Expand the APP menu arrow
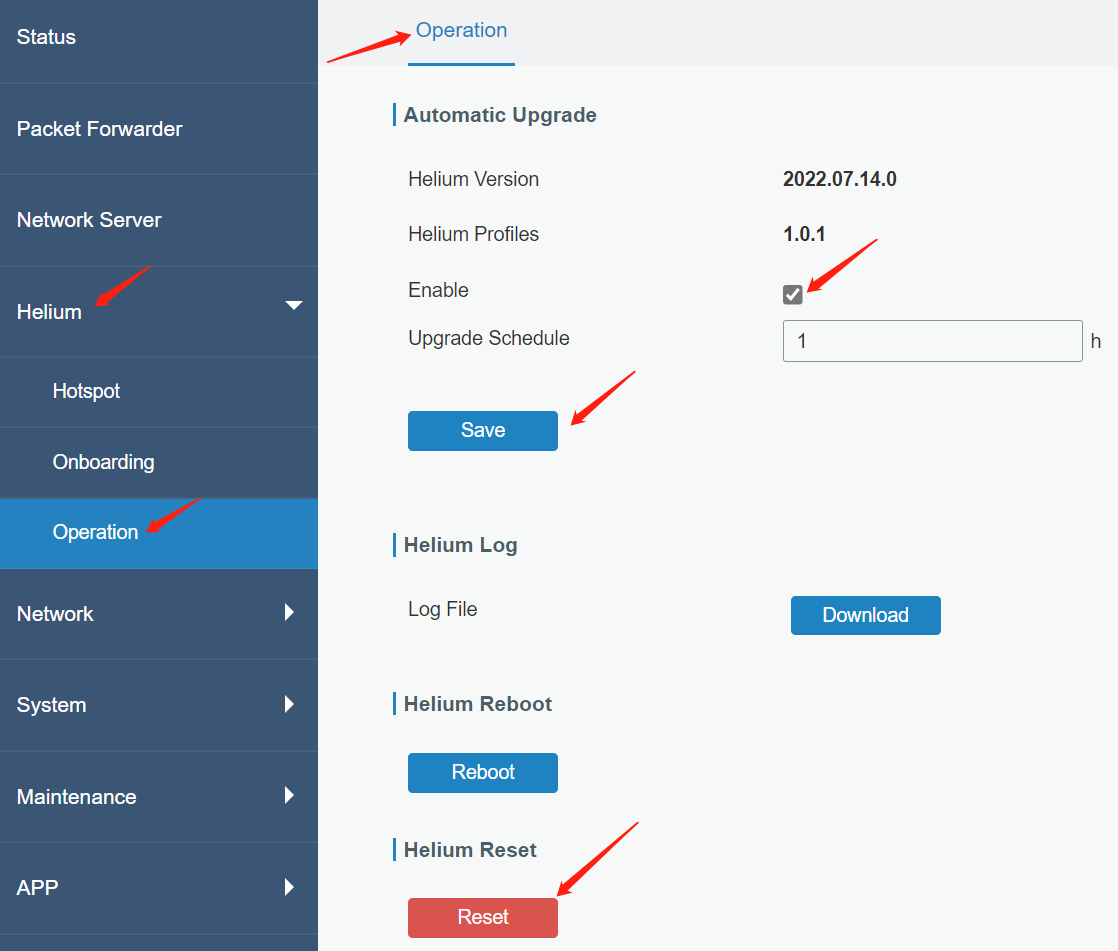Image resolution: width=1118 pixels, height=951 pixels. pos(289,888)
